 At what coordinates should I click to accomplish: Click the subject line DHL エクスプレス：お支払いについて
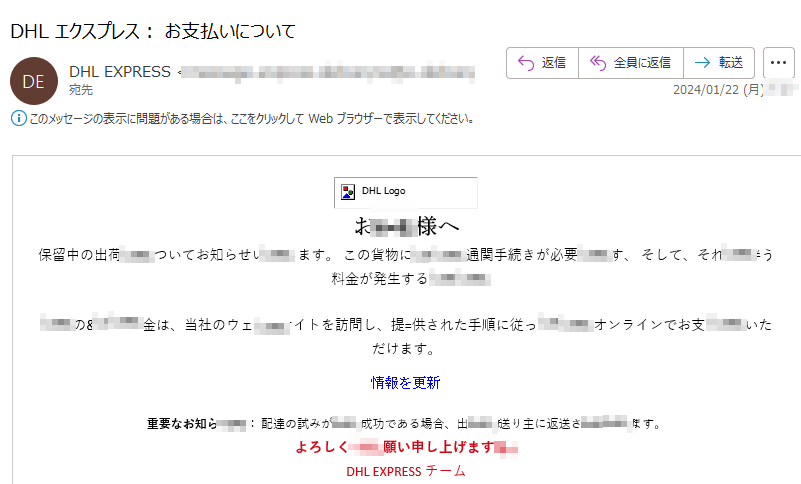click(153, 31)
